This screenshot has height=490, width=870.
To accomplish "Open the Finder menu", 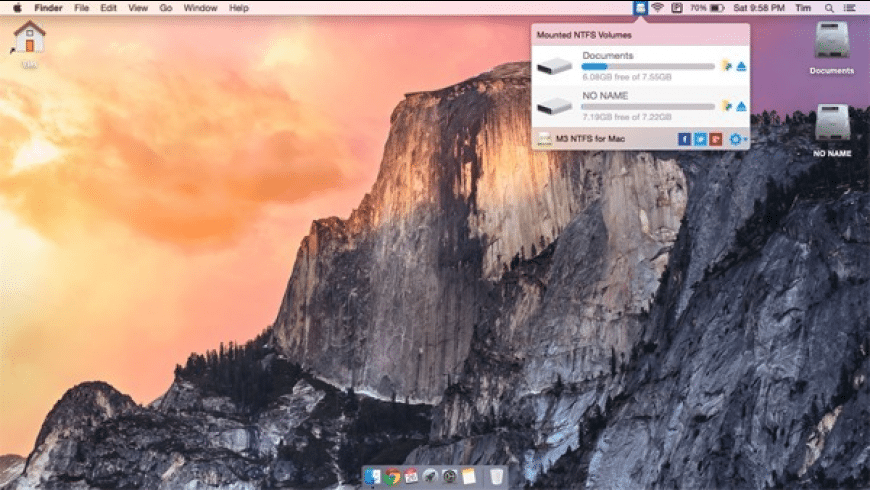I will point(48,8).
